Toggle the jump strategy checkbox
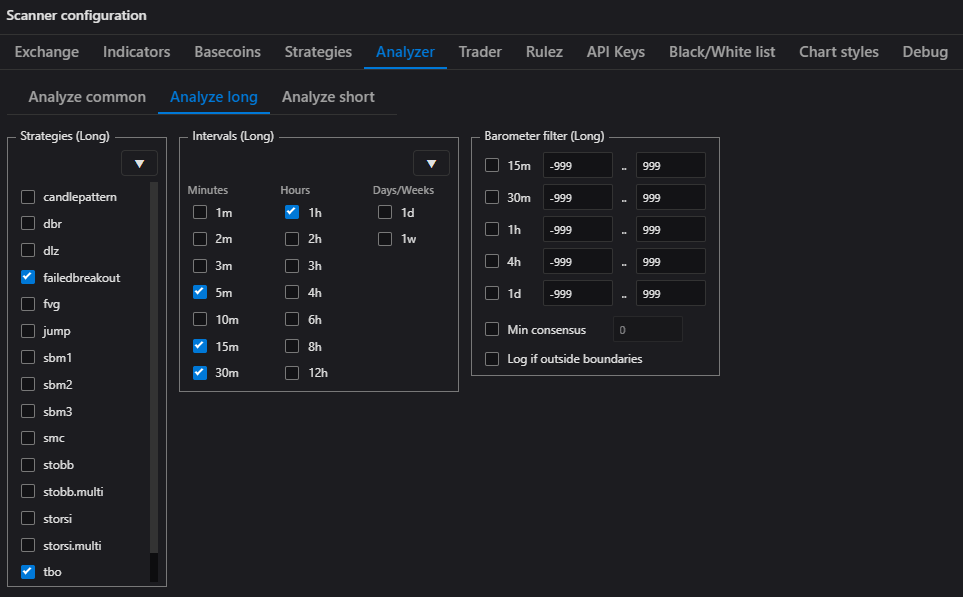Viewport: 963px width, 597px height. point(28,331)
